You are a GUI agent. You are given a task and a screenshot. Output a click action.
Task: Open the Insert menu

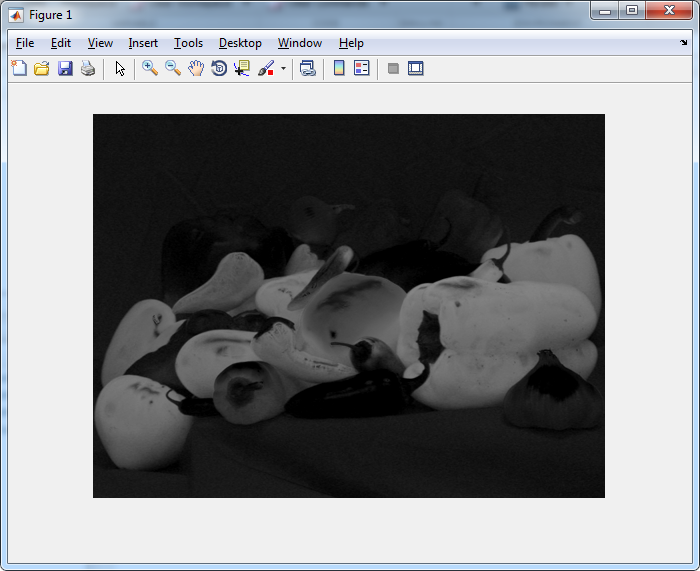(x=143, y=43)
